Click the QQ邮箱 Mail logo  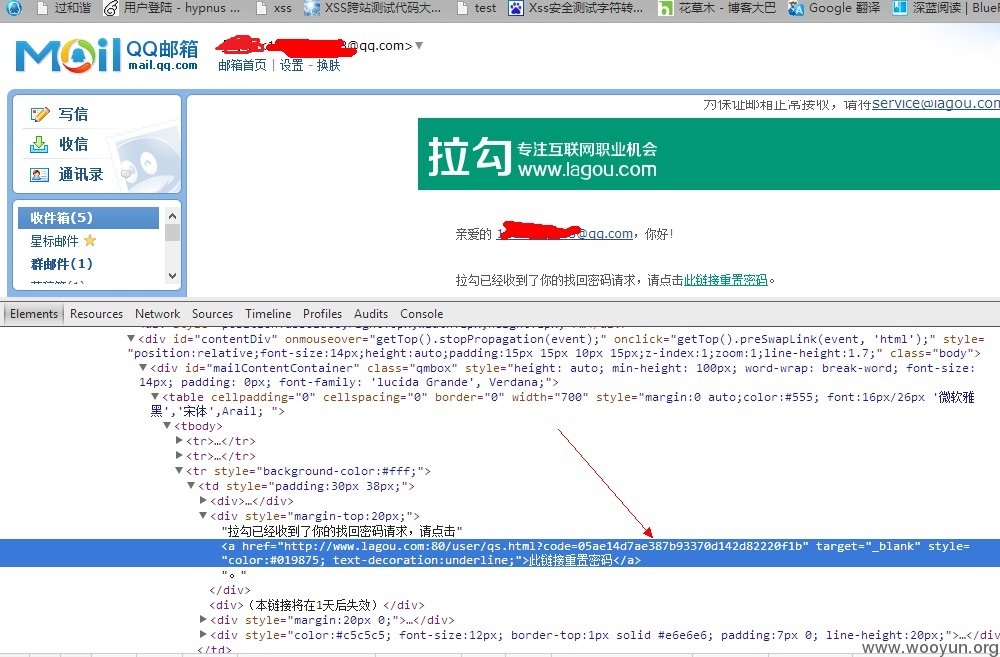[107, 55]
